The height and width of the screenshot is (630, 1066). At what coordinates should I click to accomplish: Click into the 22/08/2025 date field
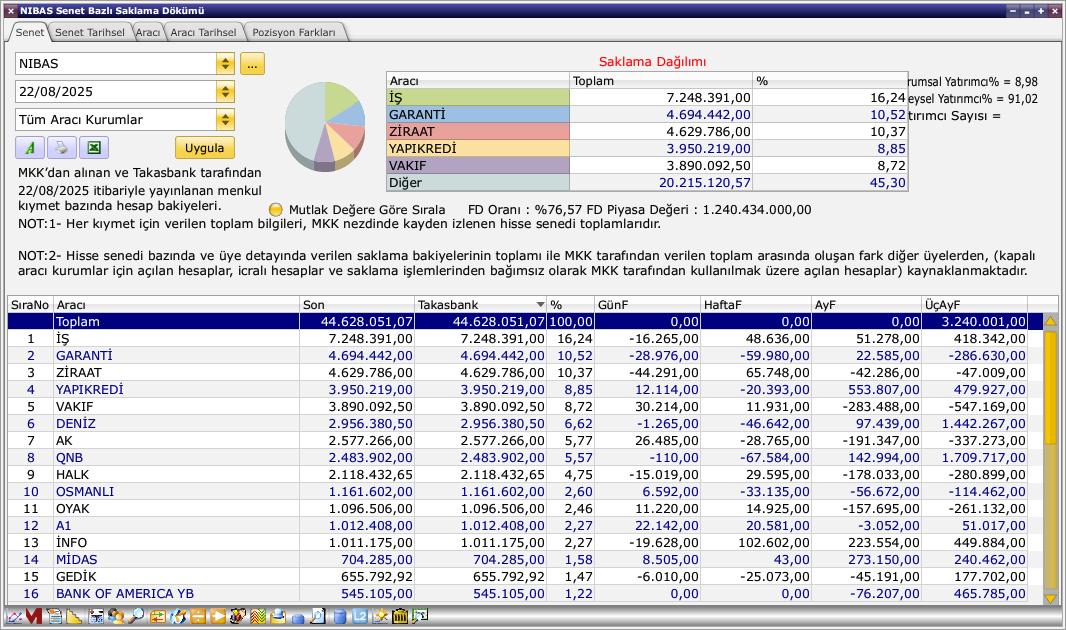click(116, 92)
